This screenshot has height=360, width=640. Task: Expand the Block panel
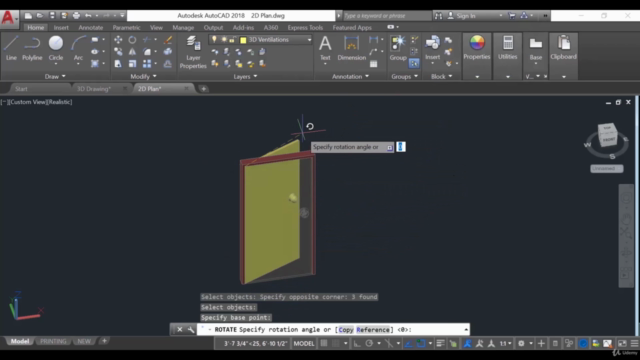point(442,76)
